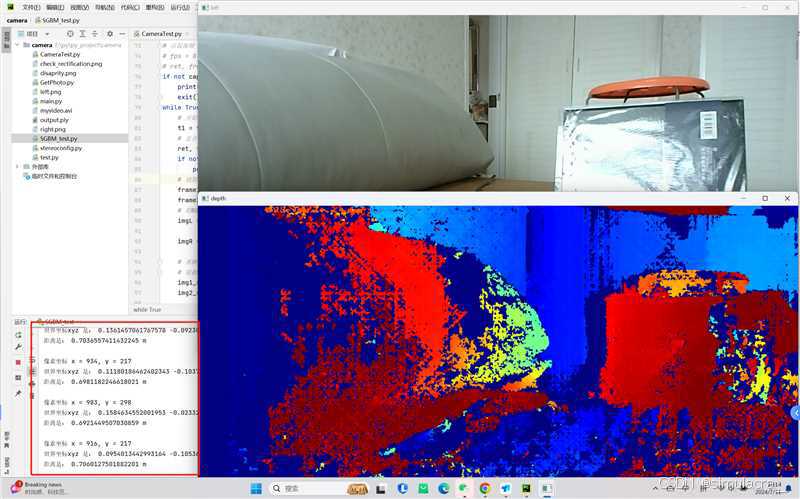Click the collapse all icon in Project panel
The image size is (800, 499).
point(94,34)
